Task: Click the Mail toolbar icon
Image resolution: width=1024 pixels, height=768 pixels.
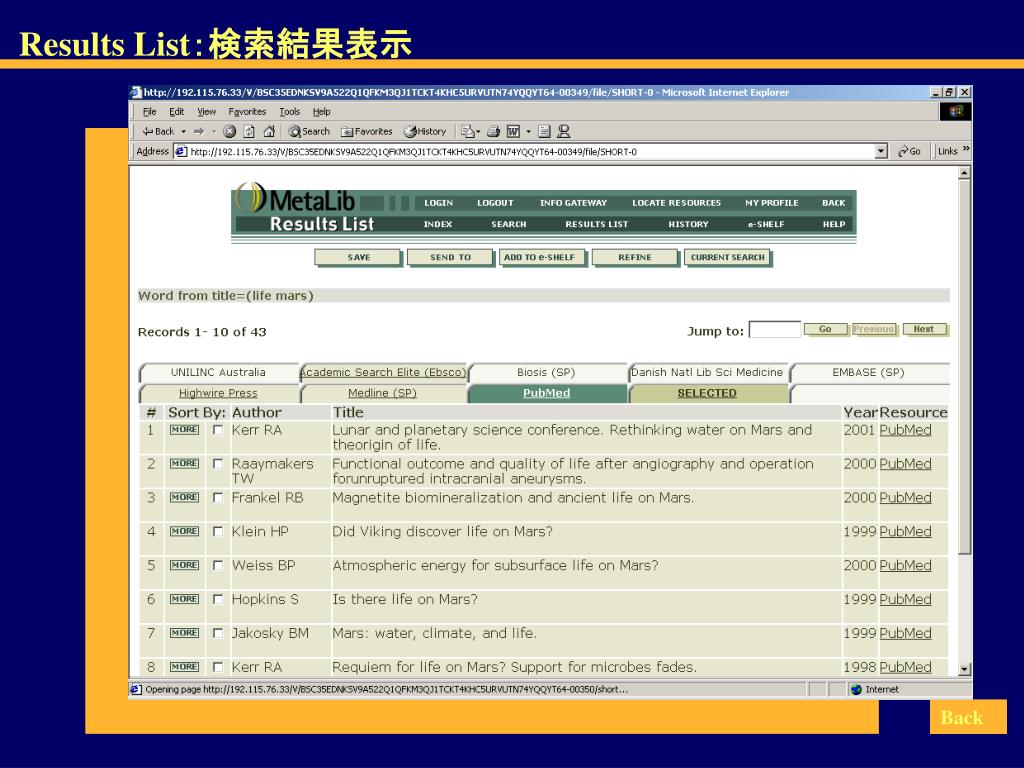Action: click(x=467, y=131)
